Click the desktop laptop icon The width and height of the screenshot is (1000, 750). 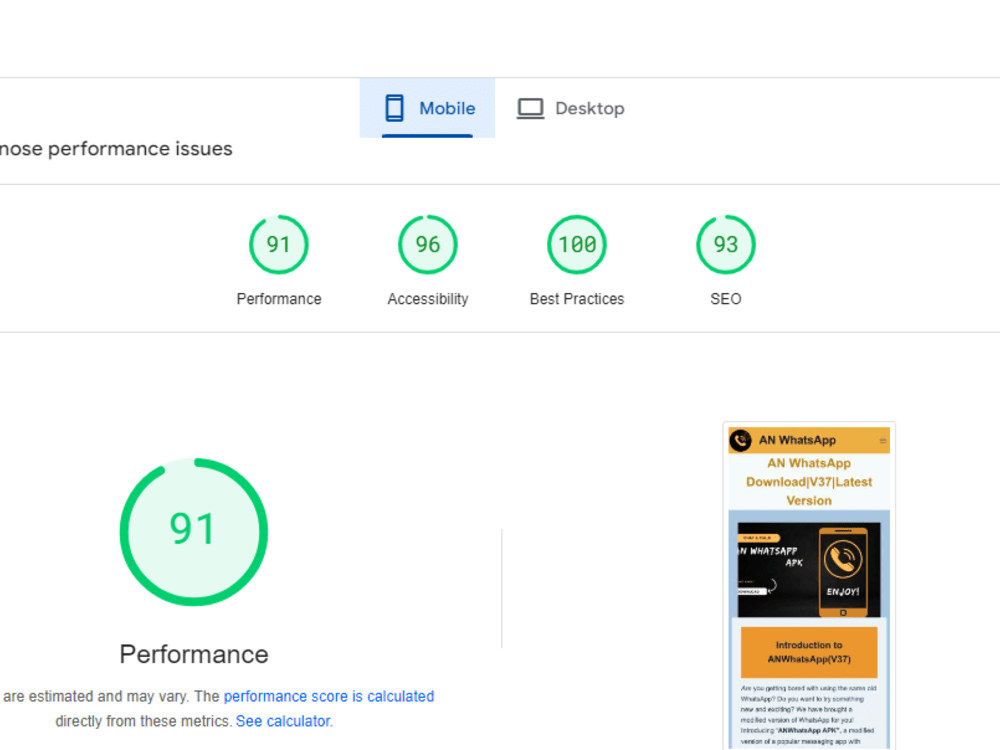point(530,108)
